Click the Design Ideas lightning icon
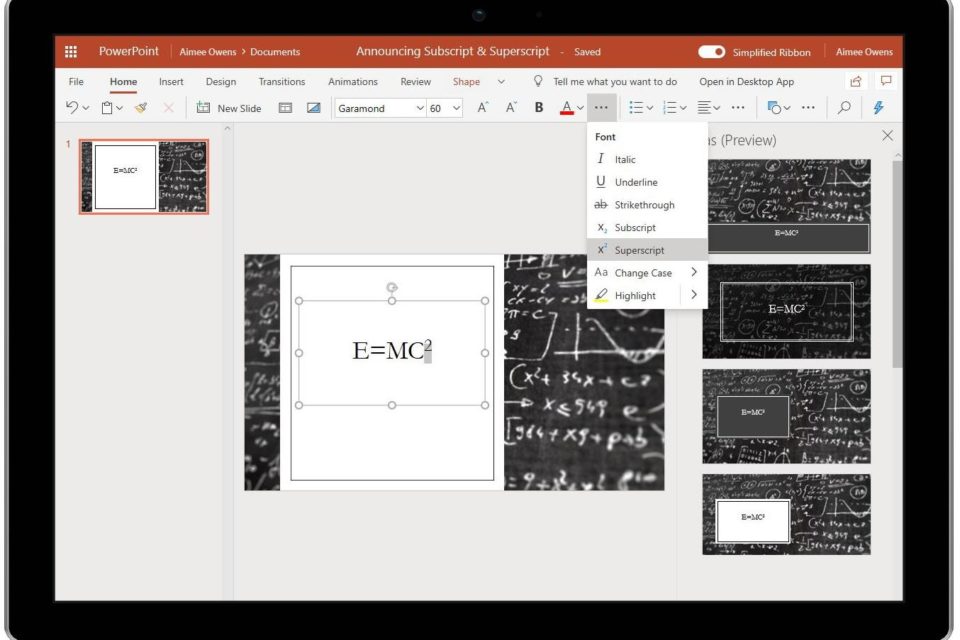This screenshot has width=960, height=640. click(879, 108)
